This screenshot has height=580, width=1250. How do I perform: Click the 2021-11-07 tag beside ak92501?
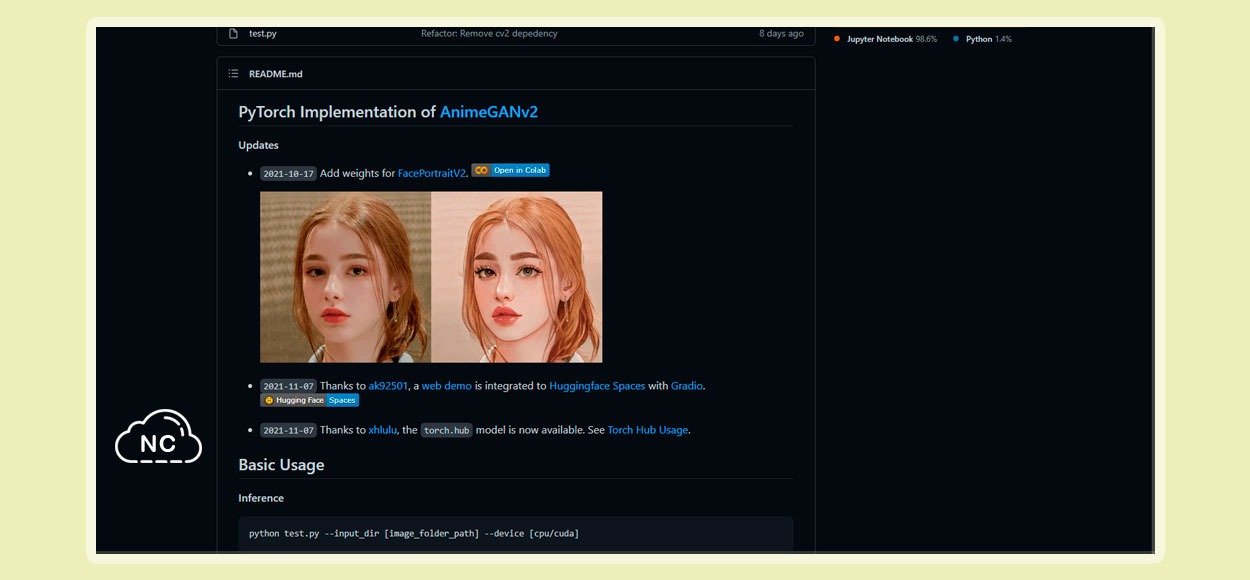click(x=288, y=385)
